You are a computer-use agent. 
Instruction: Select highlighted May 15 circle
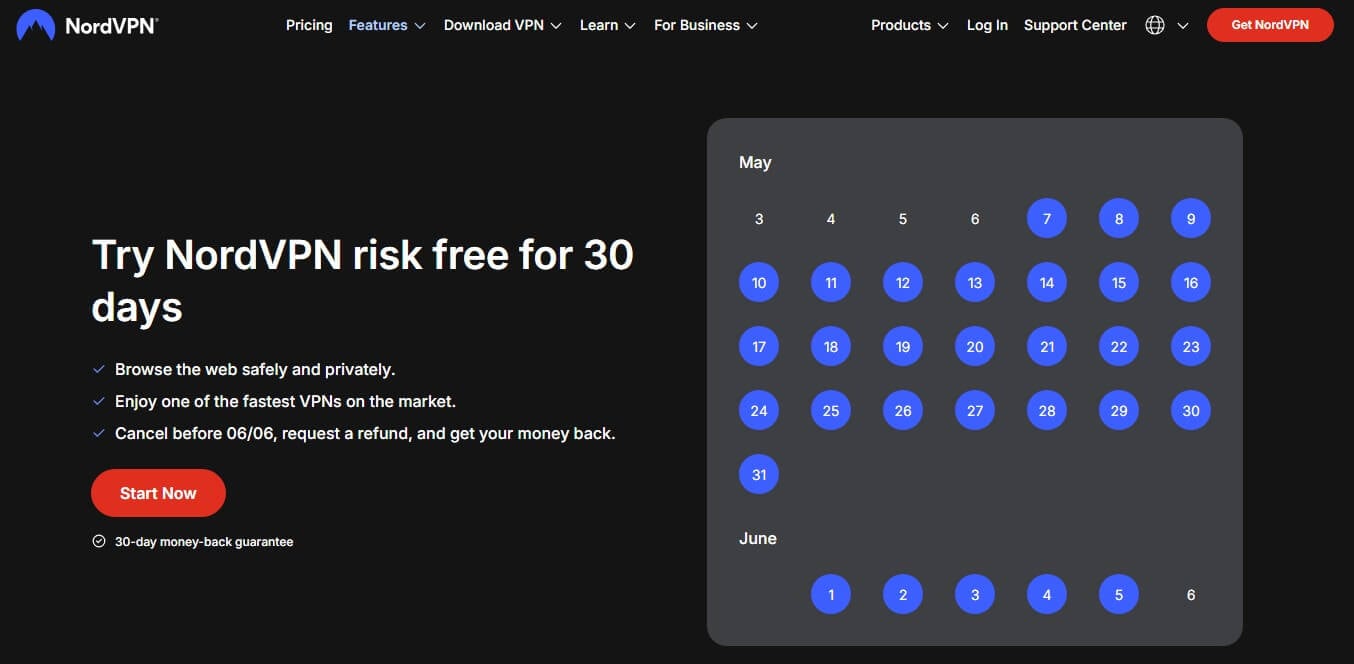click(x=1119, y=282)
